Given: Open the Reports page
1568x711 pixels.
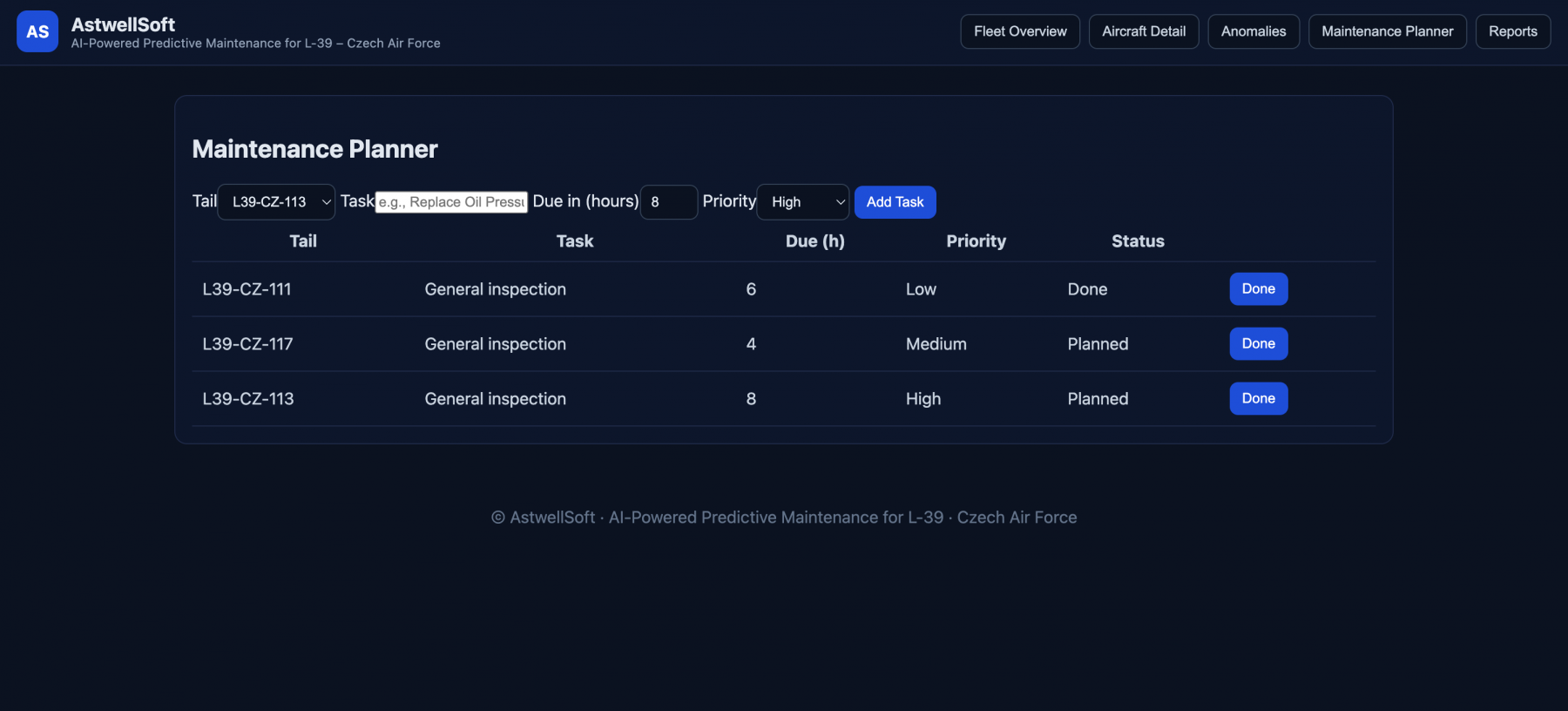Looking at the screenshot, I should click(1512, 31).
